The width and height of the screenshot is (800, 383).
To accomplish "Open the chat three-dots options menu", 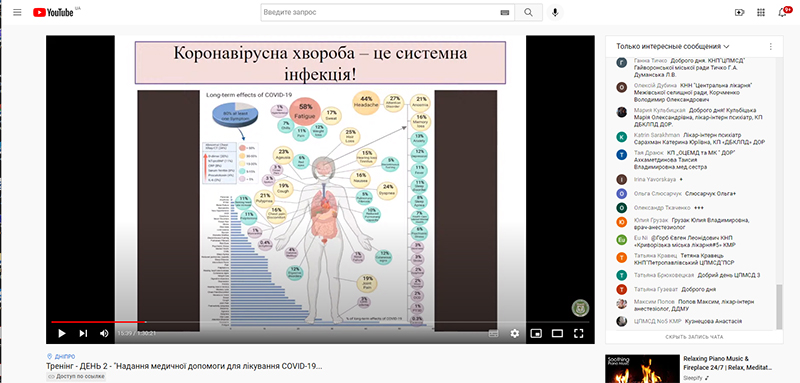I will click(x=770, y=46).
